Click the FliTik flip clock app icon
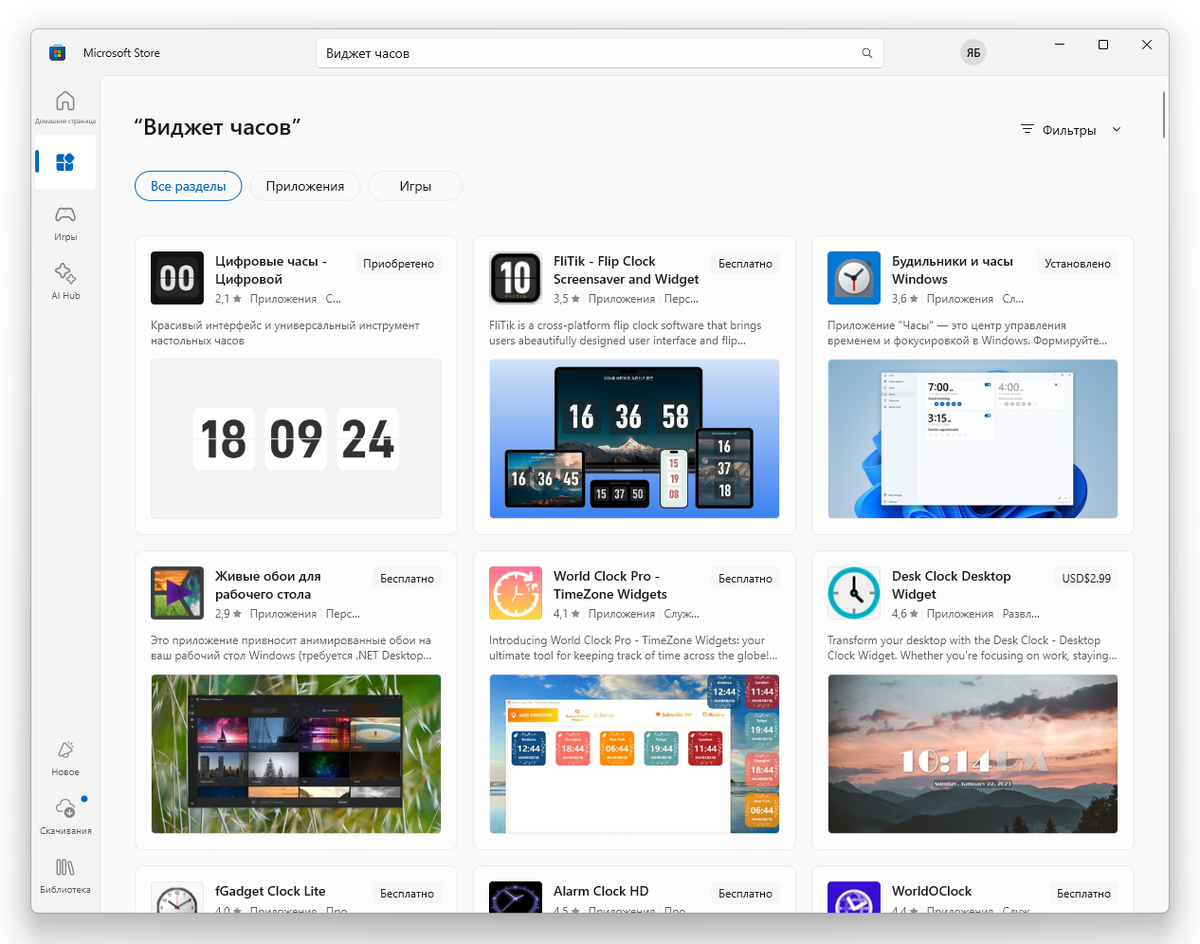 (x=515, y=278)
